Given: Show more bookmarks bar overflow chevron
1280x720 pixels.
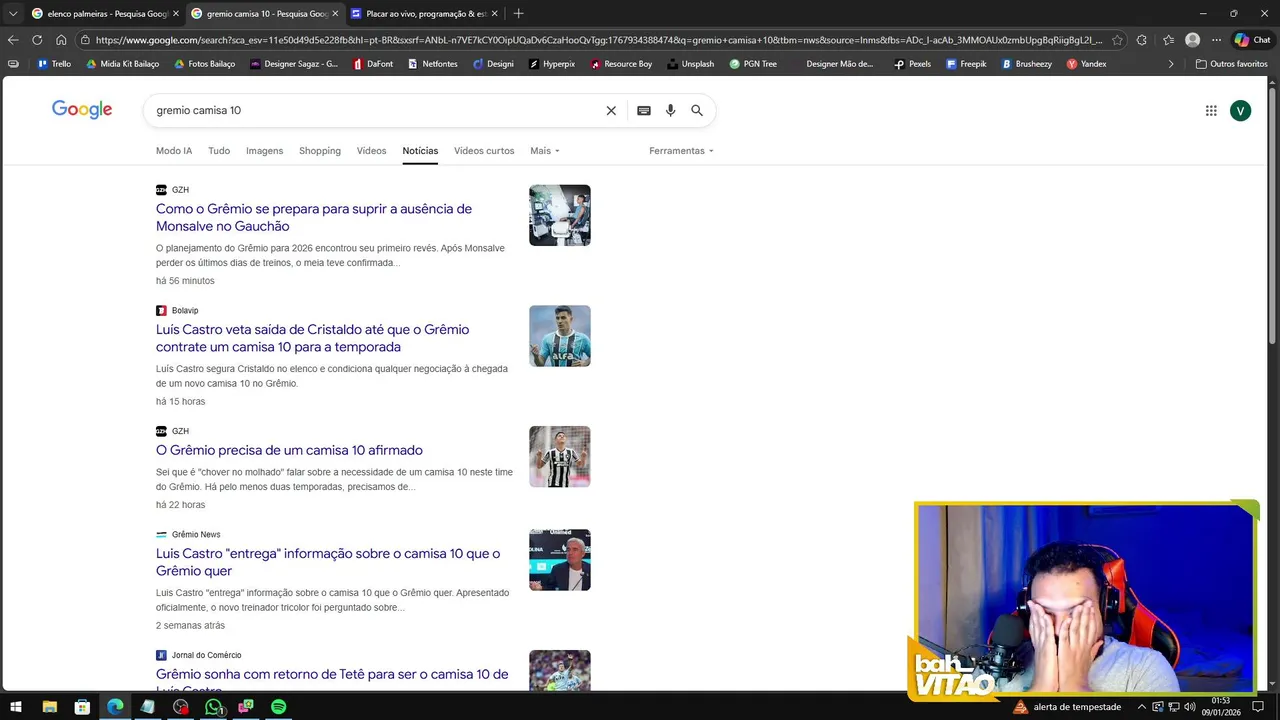Looking at the screenshot, I should tap(1171, 64).
